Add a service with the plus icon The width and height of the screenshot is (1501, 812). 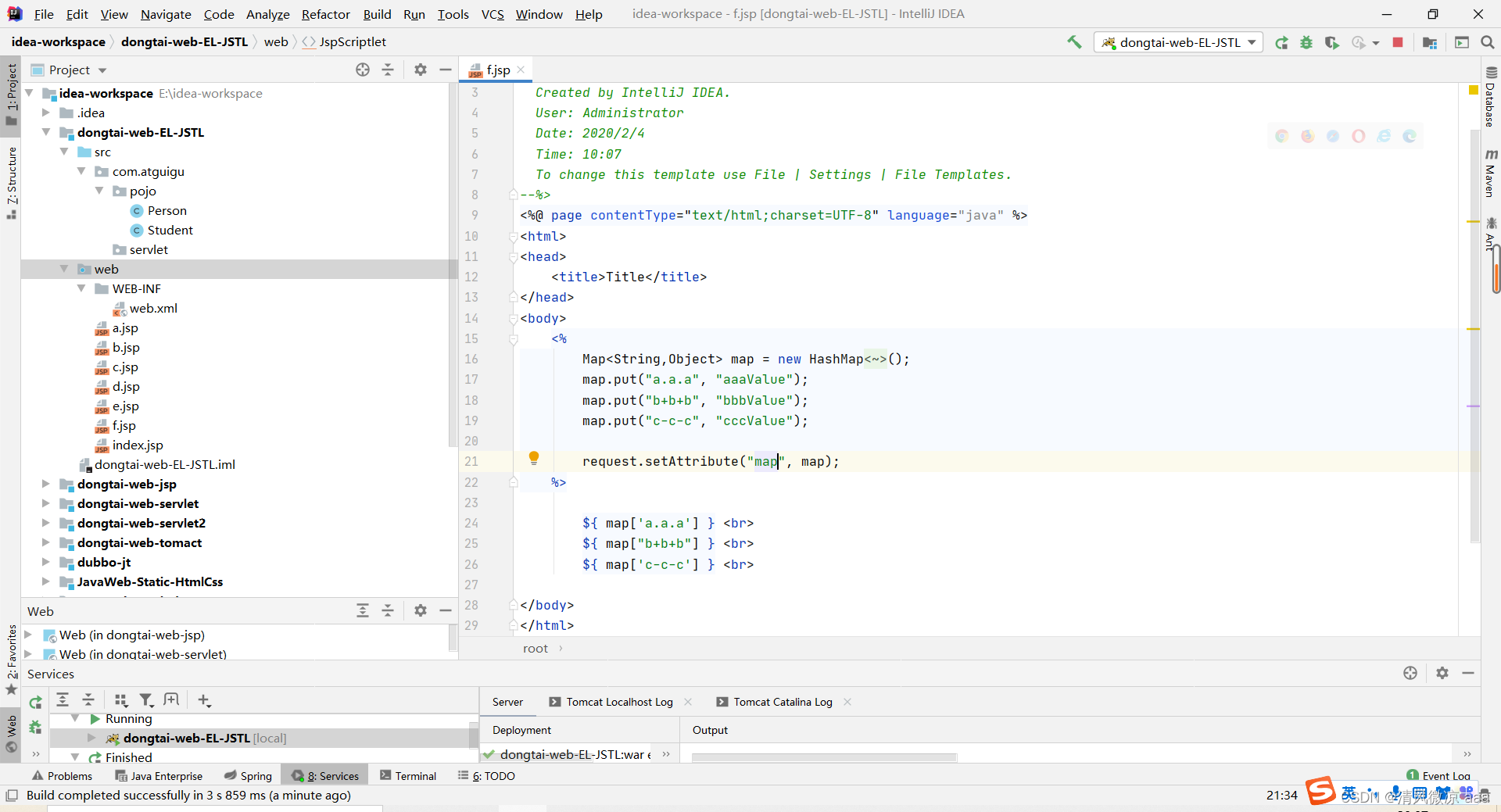(x=204, y=700)
